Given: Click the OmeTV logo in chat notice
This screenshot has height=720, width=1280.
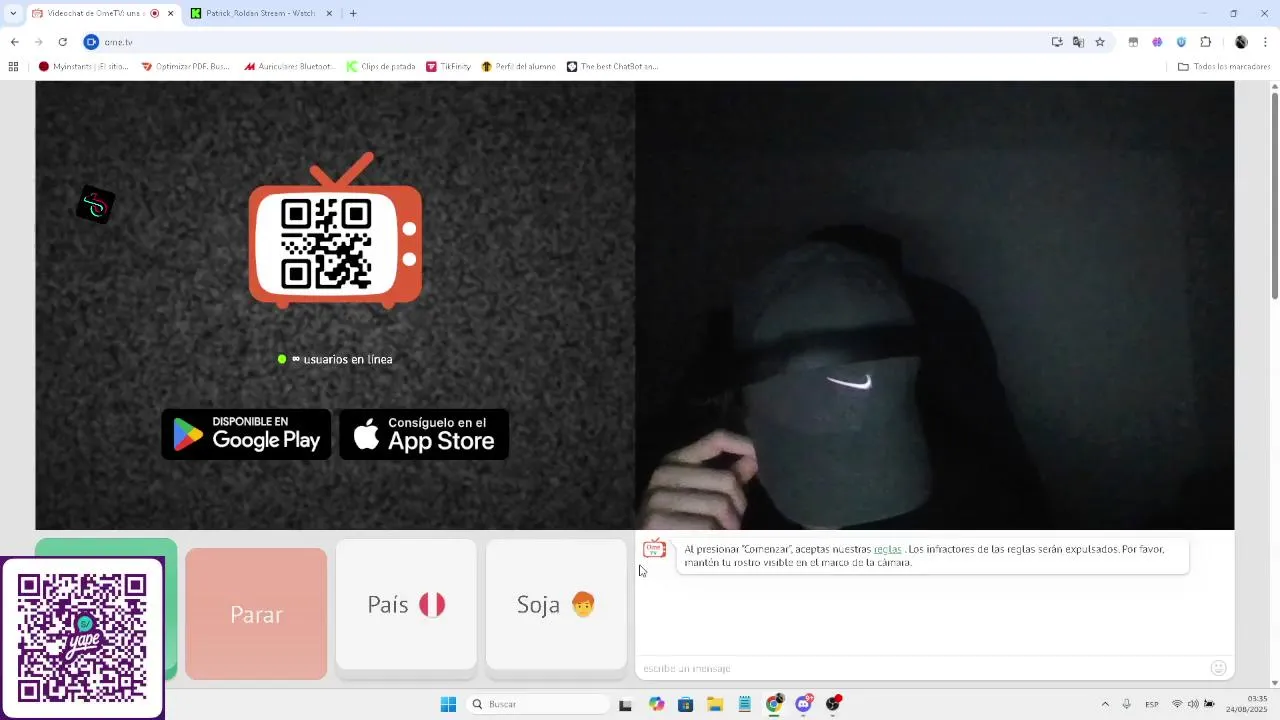Looking at the screenshot, I should pyautogui.click(x=654, y=549).
